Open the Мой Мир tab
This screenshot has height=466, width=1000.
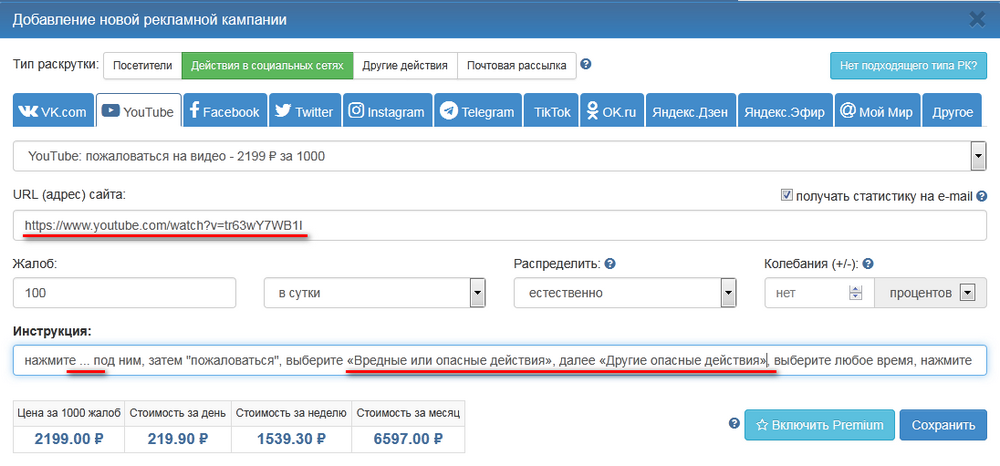tap(876, 112)
